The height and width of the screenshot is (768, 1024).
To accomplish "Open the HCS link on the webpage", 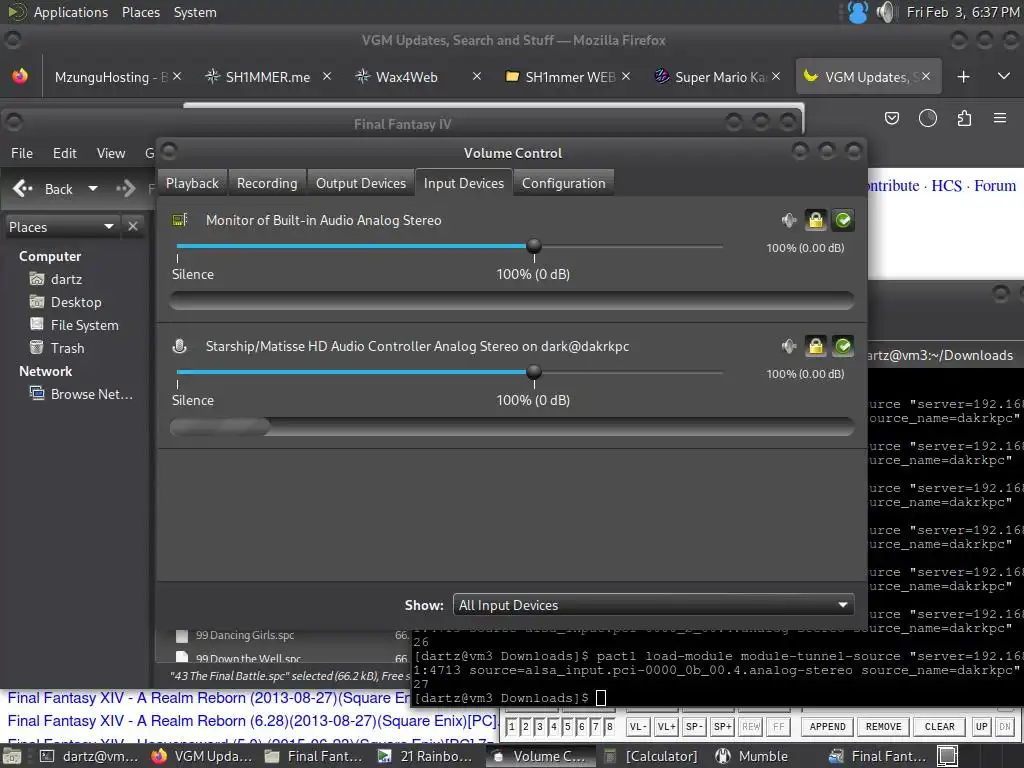I will (946, 186).
